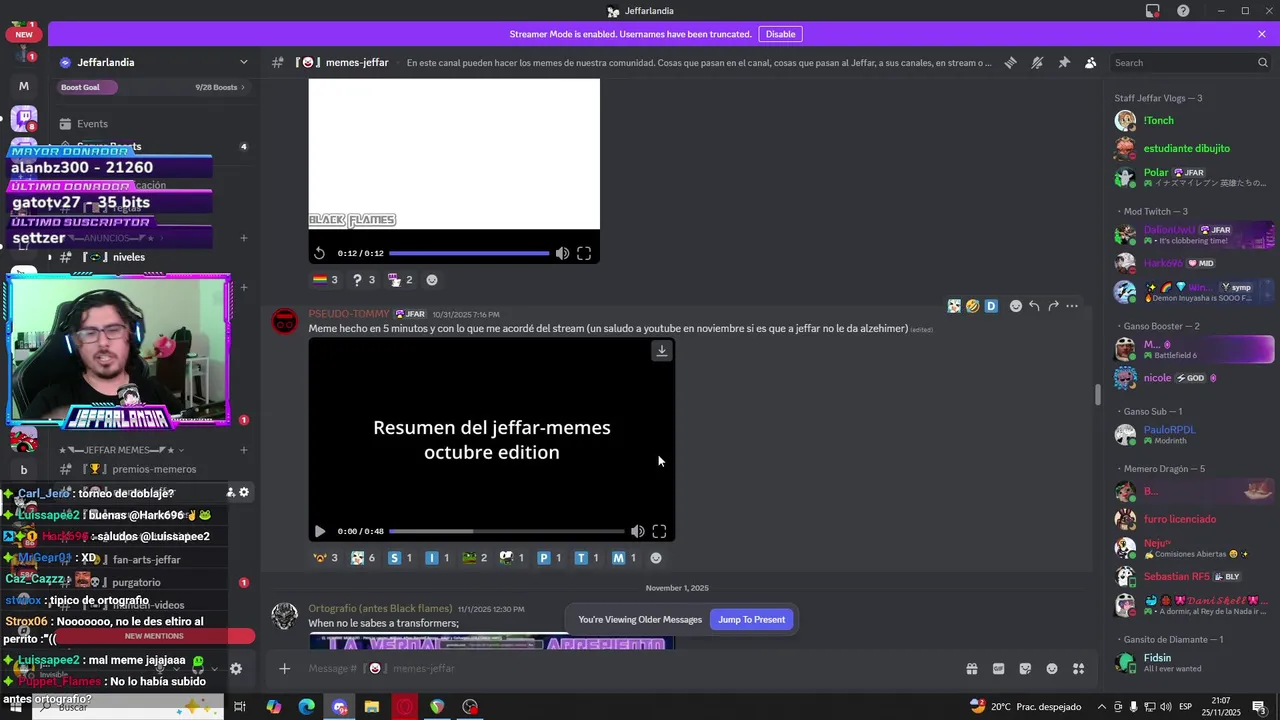1280x720 pixels.
Task: Open File Explorer in the taskbar
Action: pyautogui.click(x=371, y=707)
